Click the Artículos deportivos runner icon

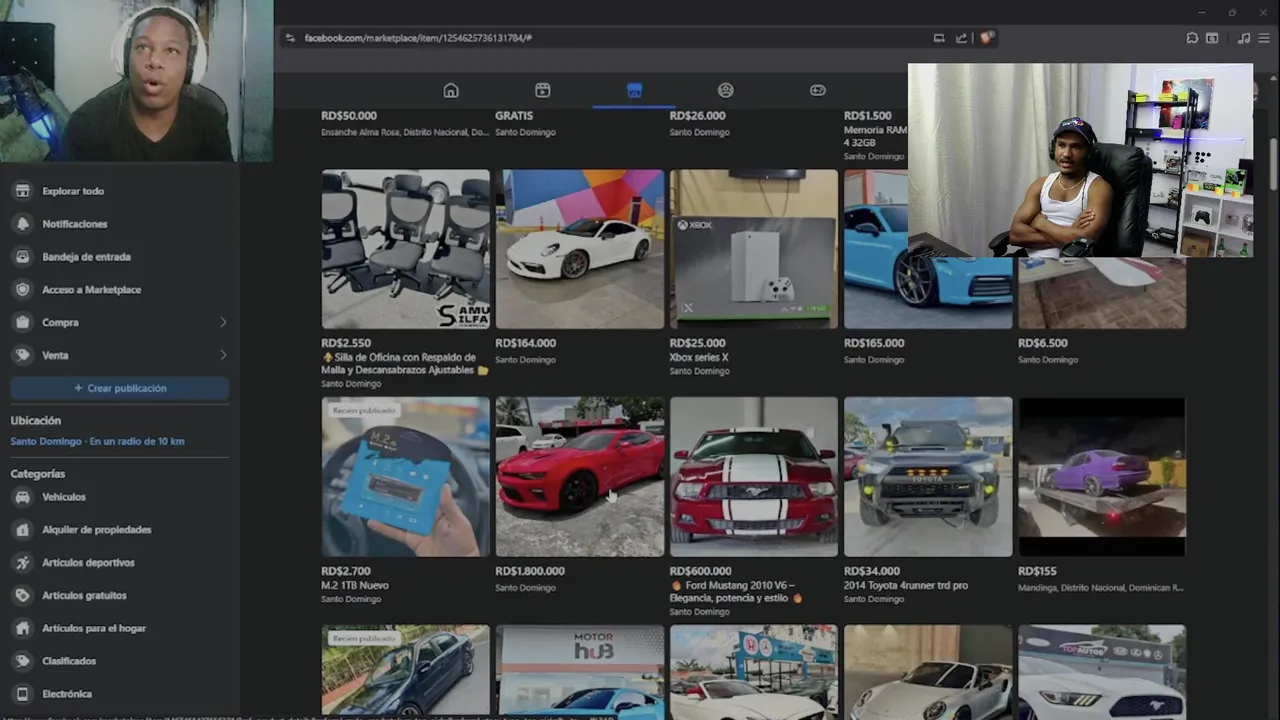point(22,563)
